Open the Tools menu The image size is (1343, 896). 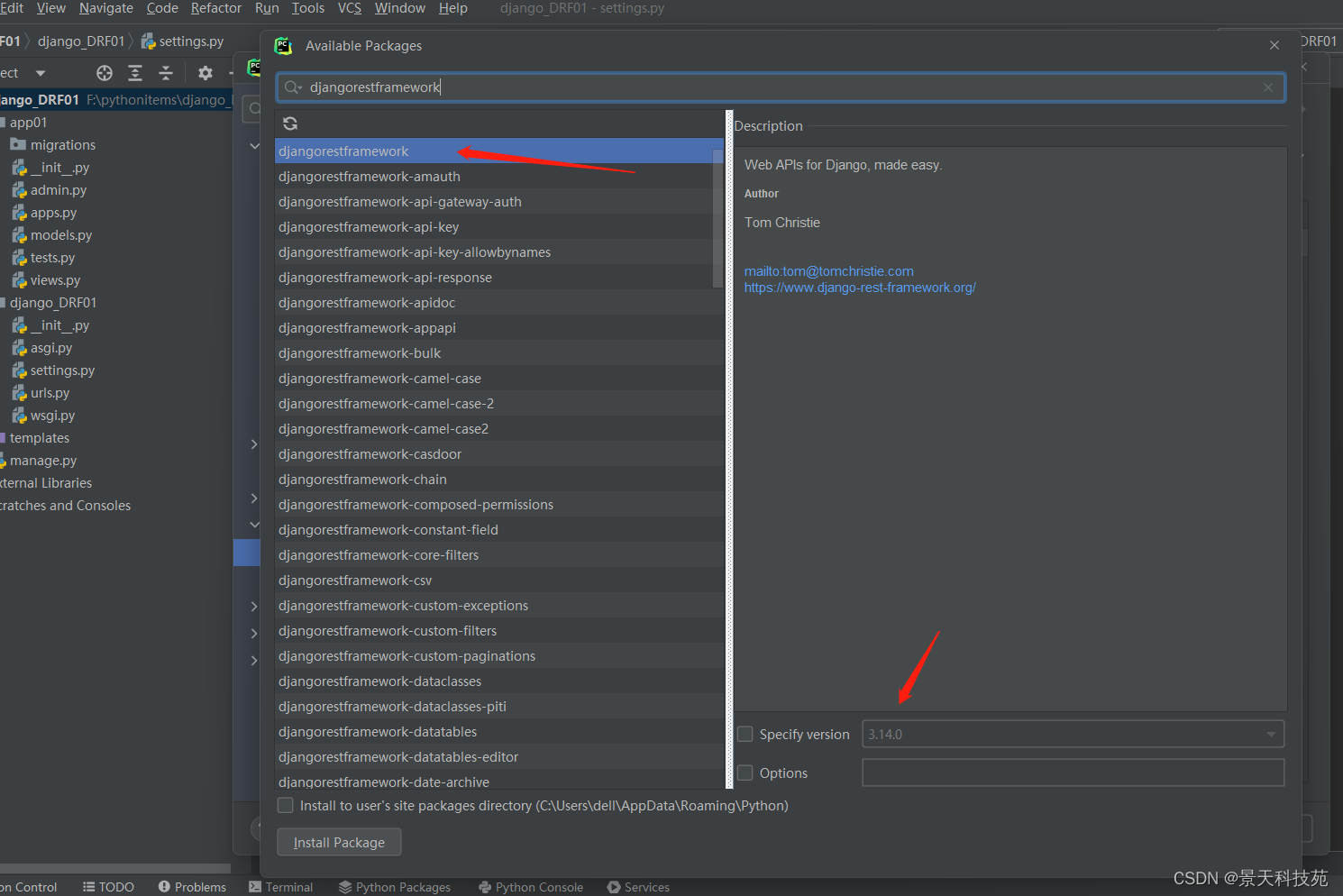pyautogui.click(x=308, y=8)
